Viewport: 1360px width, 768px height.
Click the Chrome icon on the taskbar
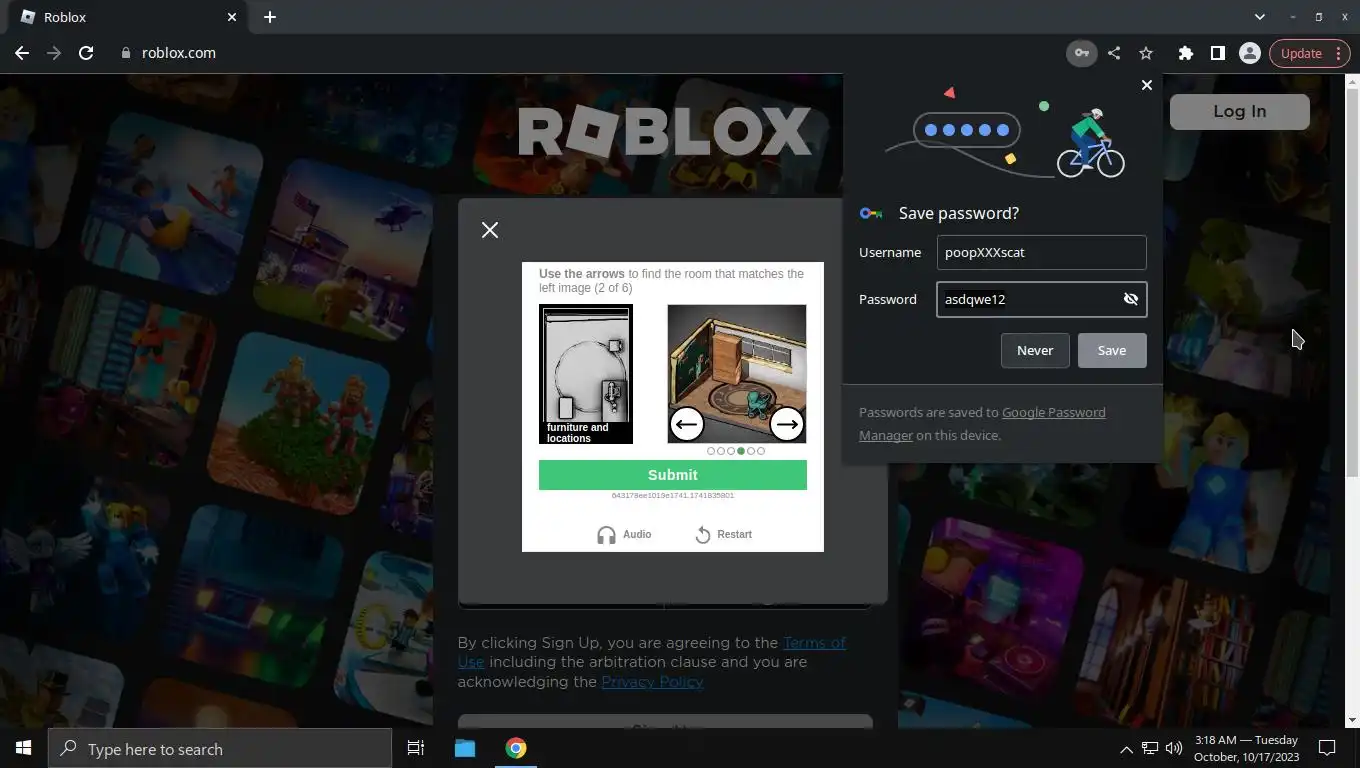516,748
